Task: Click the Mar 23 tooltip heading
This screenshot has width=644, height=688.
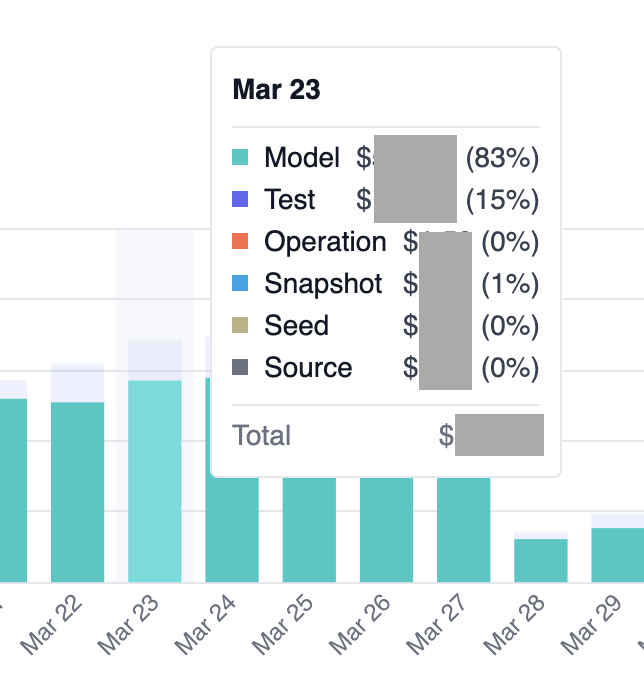Action: tap(276, 90)
